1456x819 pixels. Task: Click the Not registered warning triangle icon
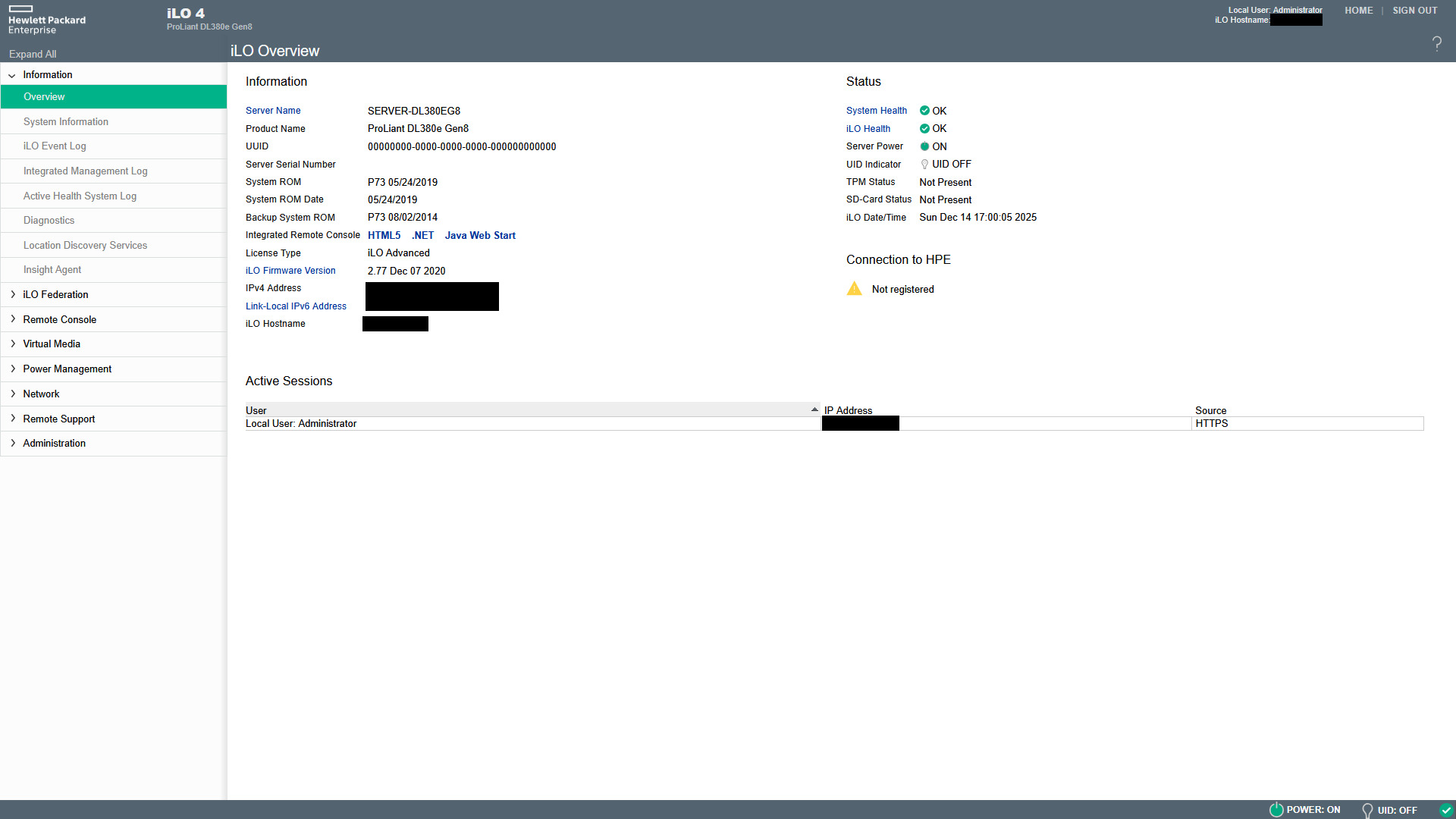(854, 289)
